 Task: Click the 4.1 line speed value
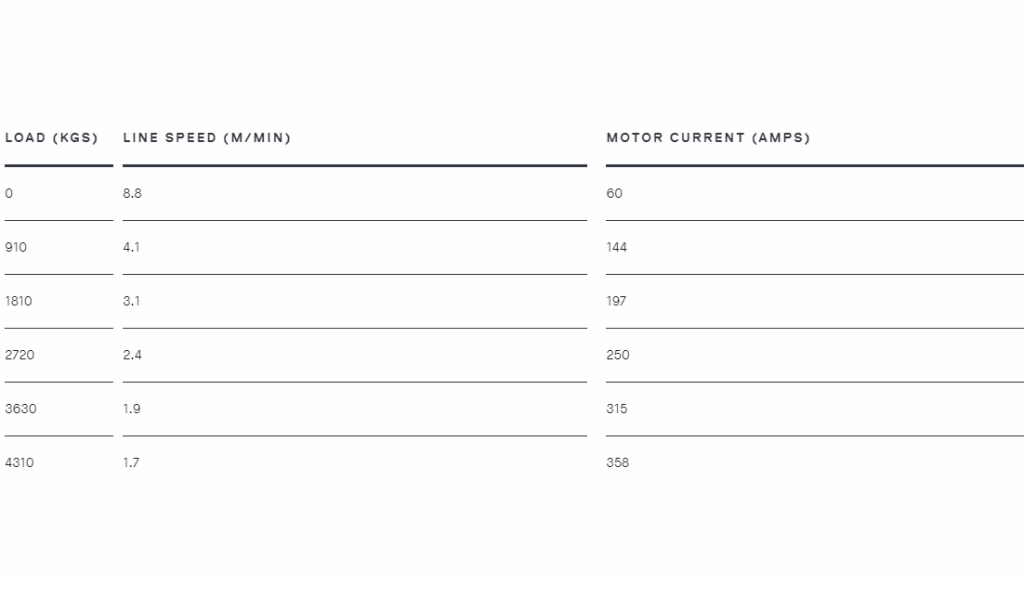click(131, 247)
